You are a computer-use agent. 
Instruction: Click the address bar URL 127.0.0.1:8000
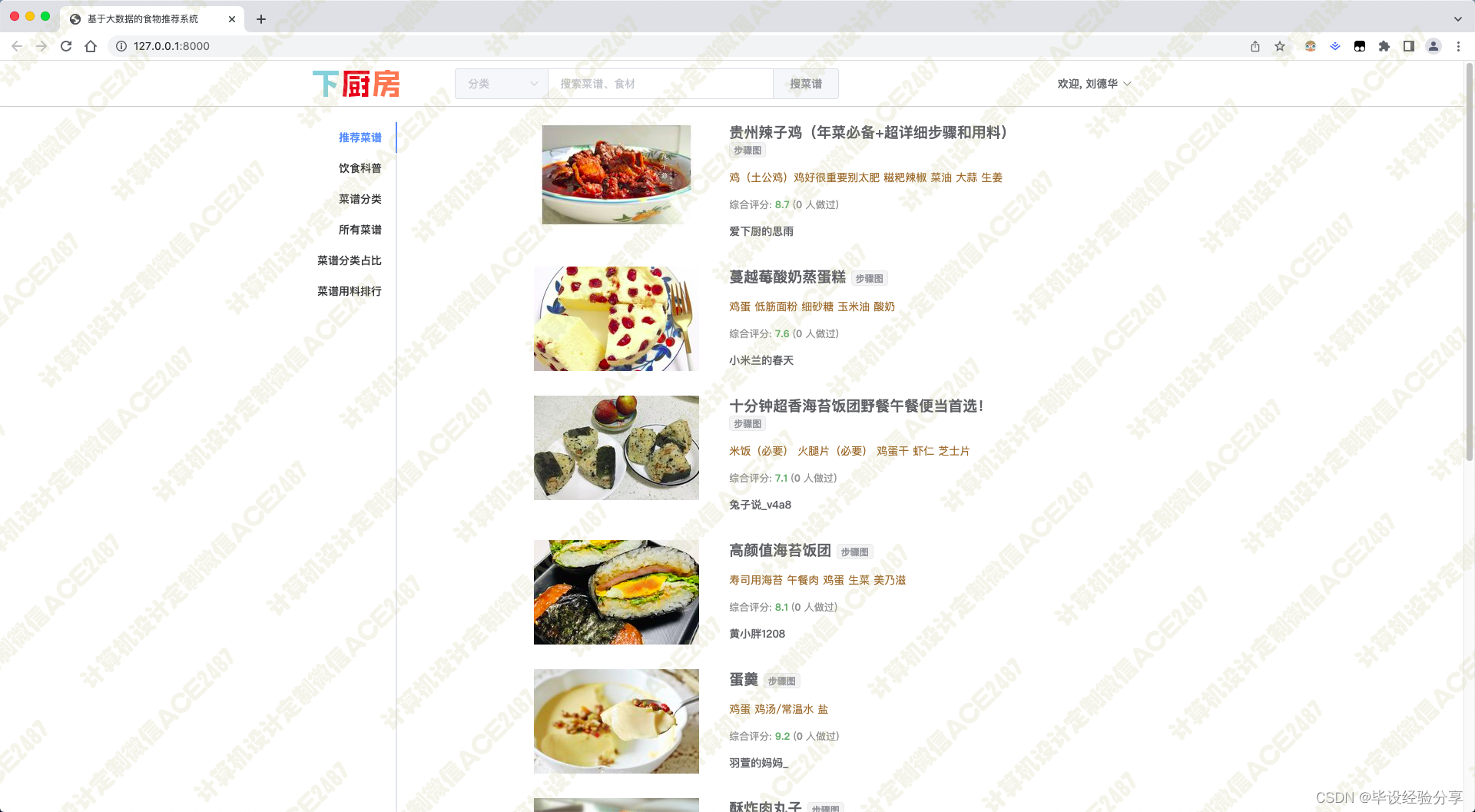pyautogui.click(x=171, y=46)
